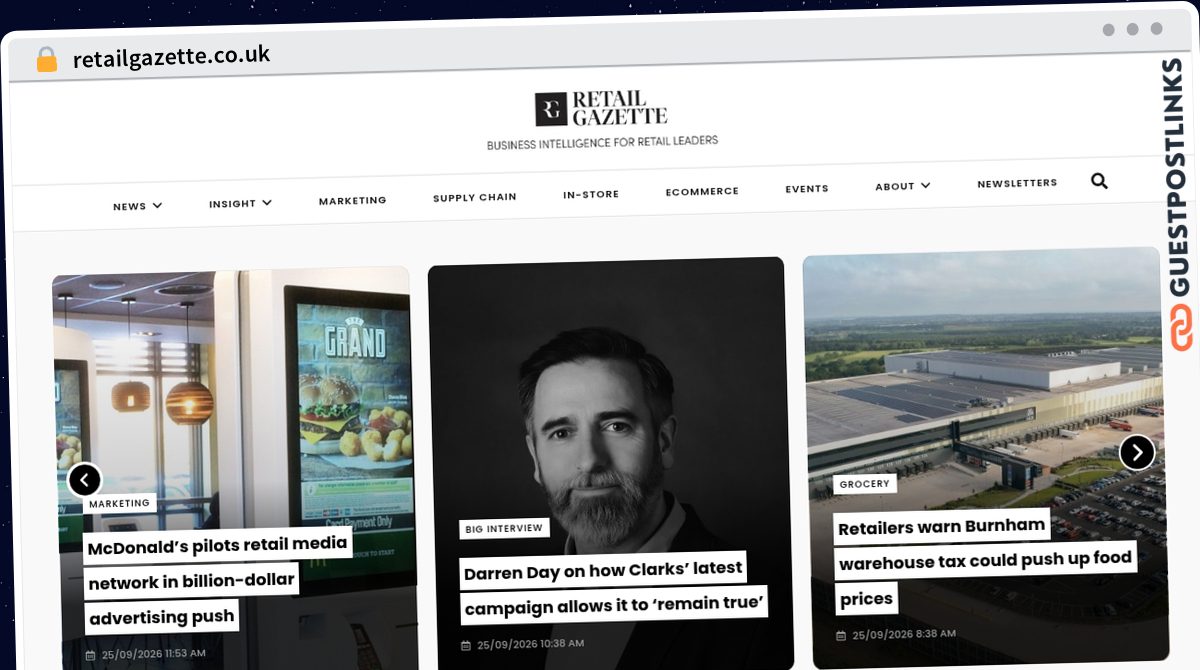Click the Marketing category tag
This screenshot has height=670, width=1200.
coord(120,503)
